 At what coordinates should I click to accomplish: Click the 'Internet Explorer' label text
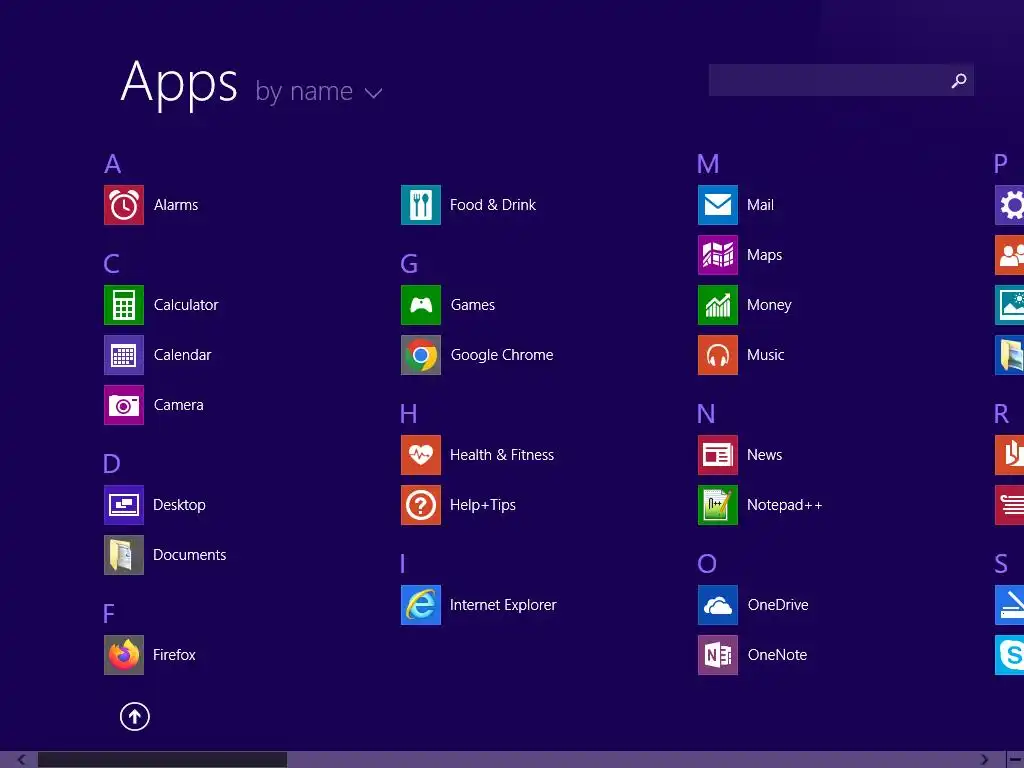point(503,605)
